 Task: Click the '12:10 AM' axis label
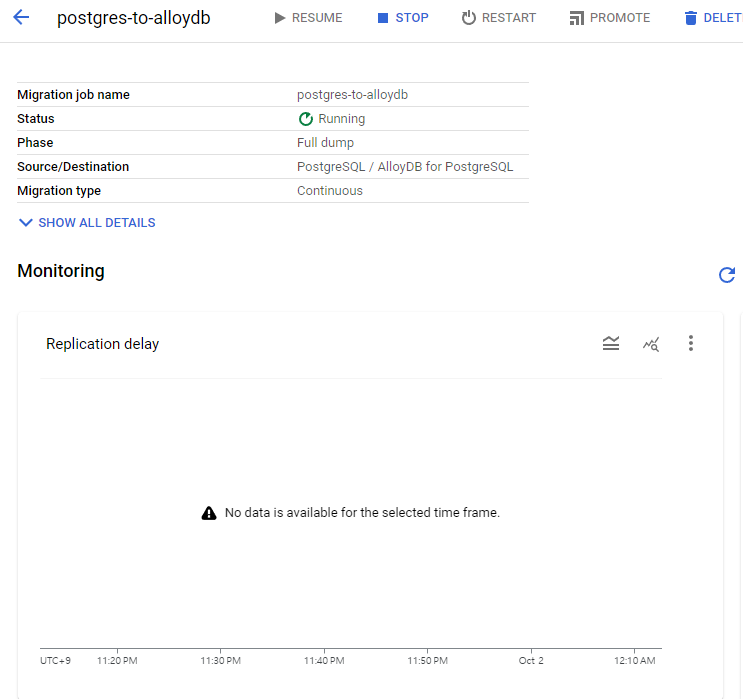[x=635, y=661]
